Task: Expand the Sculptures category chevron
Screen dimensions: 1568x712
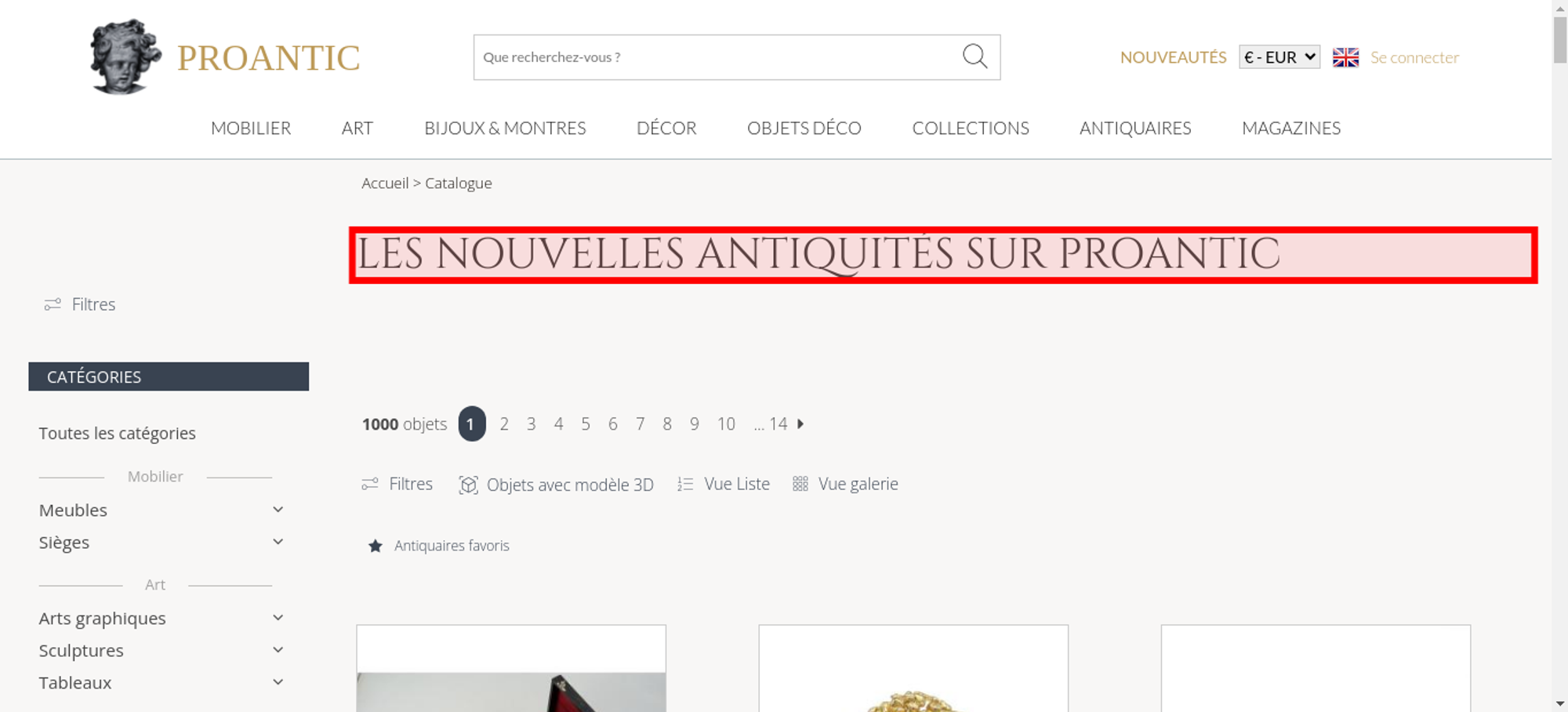Action: [278, 650]
